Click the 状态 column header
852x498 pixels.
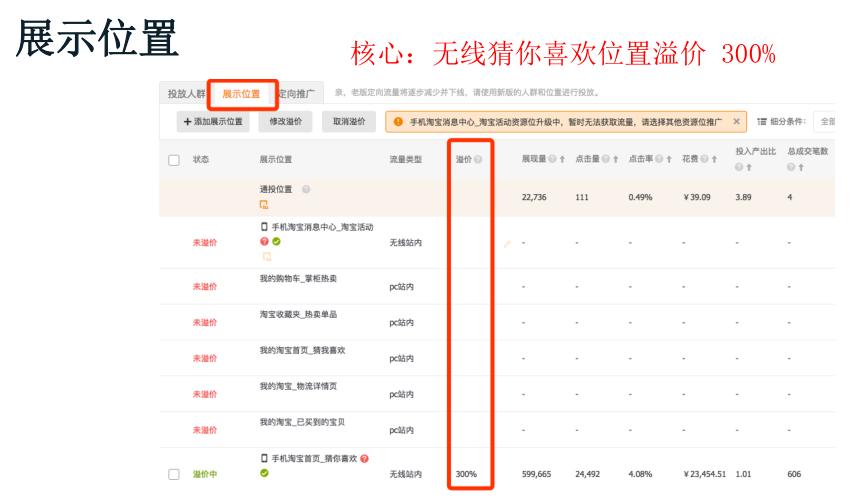coord(201,159)
